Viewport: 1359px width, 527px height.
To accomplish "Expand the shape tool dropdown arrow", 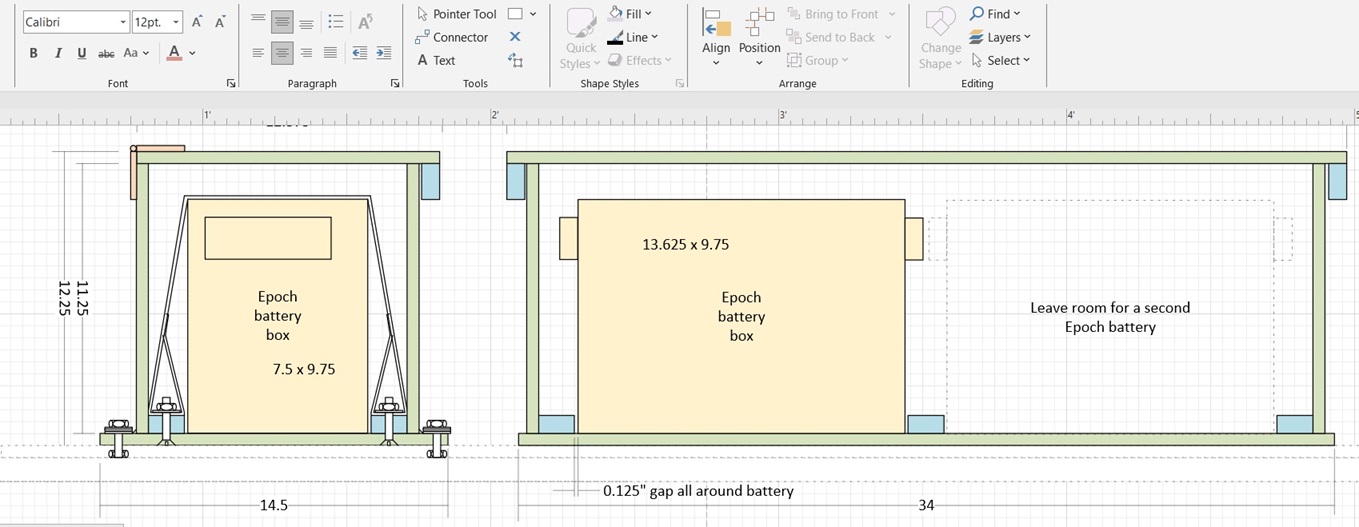I will coord(533,14).
